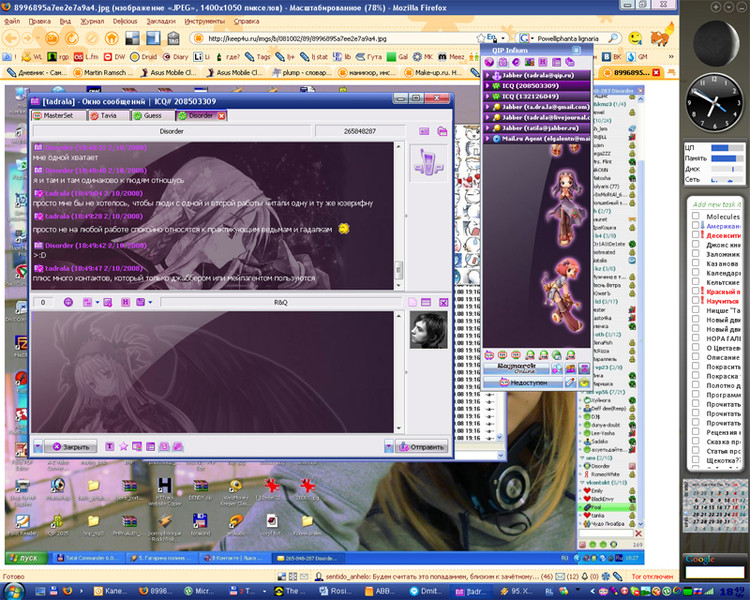
Task: Click the winking smiley toolbar icon
Action: 635,38
